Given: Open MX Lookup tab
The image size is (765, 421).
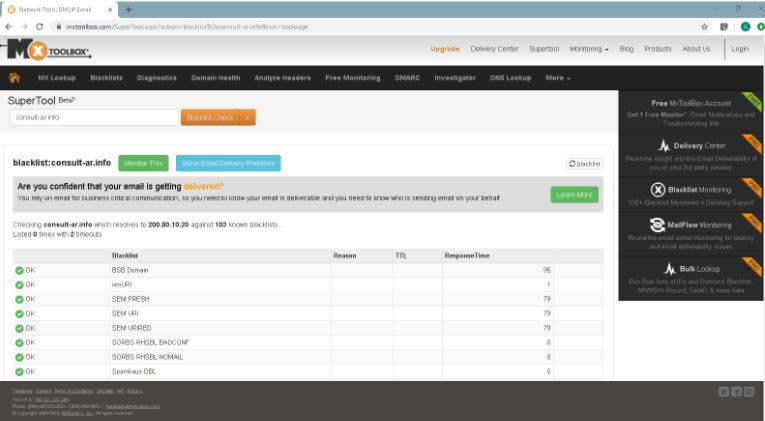Looking at the screenshot, I should 57,78.
